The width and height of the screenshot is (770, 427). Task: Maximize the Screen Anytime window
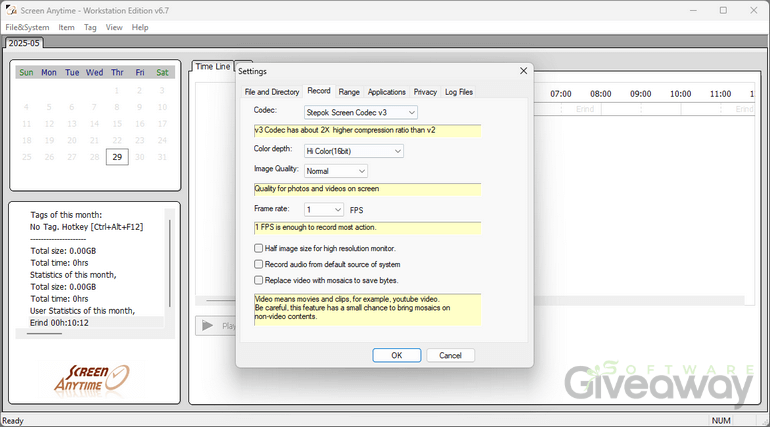click(723, 10)
